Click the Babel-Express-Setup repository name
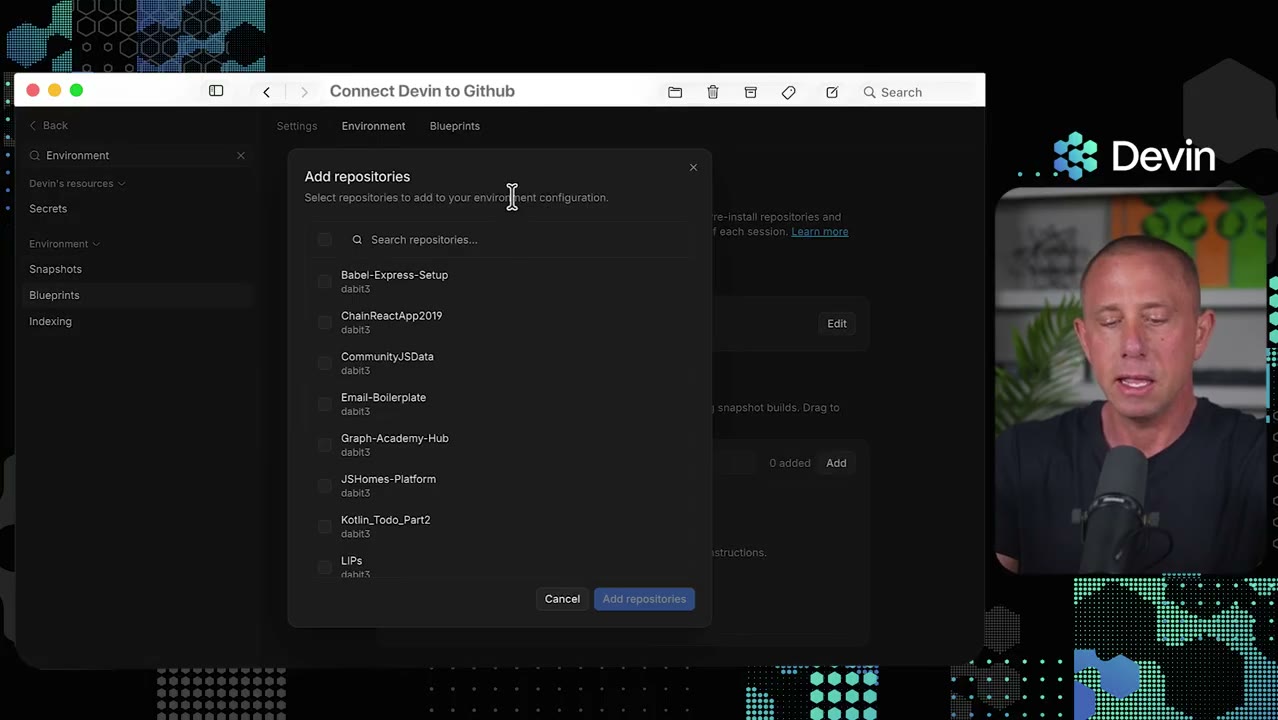Image resolution: width=1278 pixels, height=720 pixels. click(x=394, y=275)
